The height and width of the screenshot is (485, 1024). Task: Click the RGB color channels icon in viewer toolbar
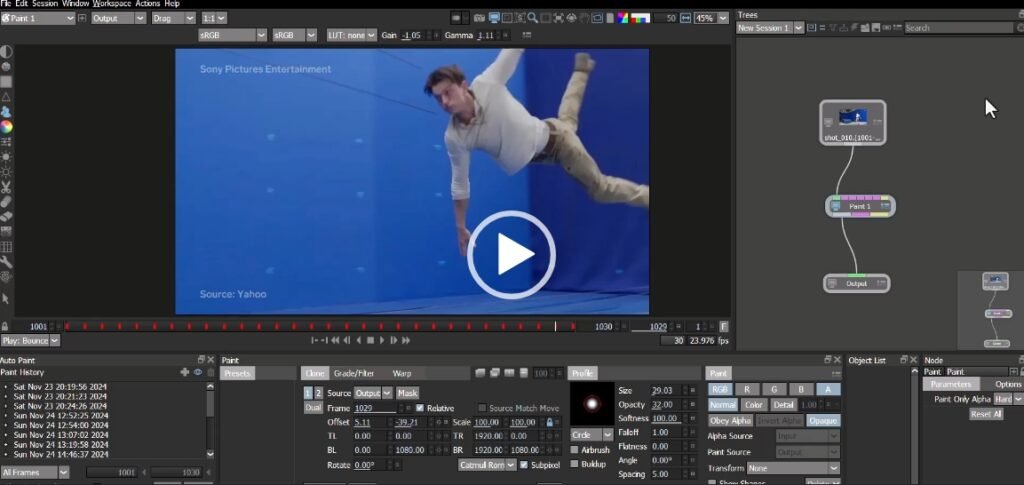[x=622, y=18]
